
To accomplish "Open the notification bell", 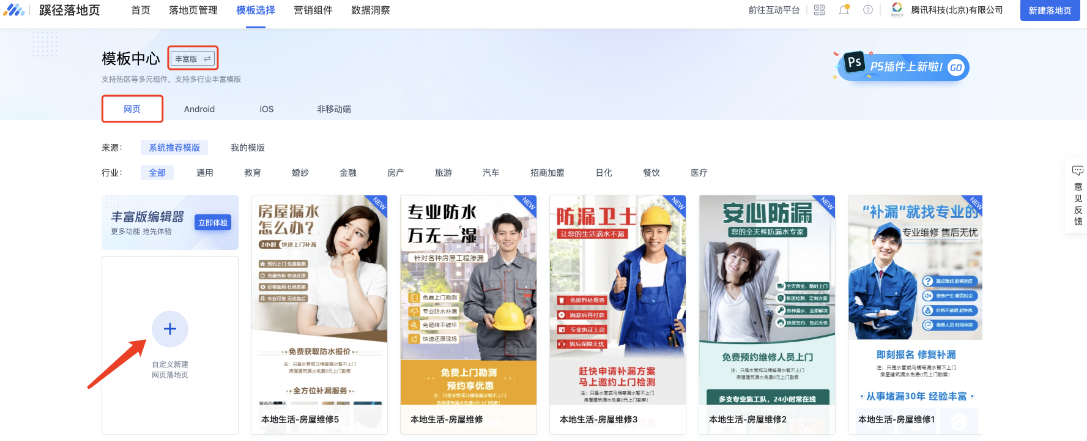I will (844, 10).
